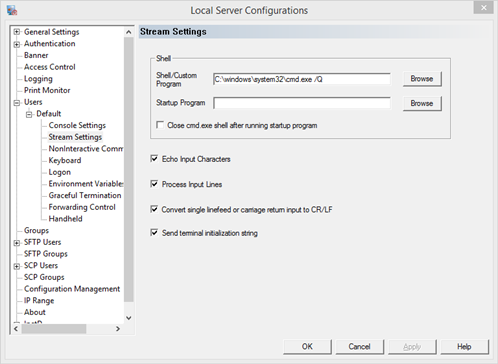This screenshot has width=498, height=364.
Task: Expand the Authentication tree node
Action: click(x=16, y=44)
